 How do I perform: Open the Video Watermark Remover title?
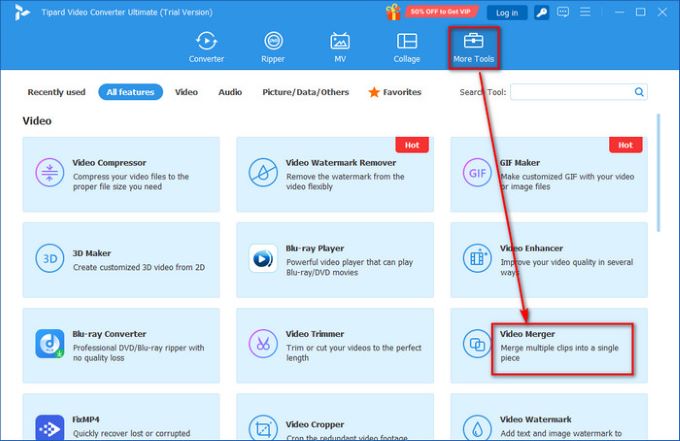point(341,163)
